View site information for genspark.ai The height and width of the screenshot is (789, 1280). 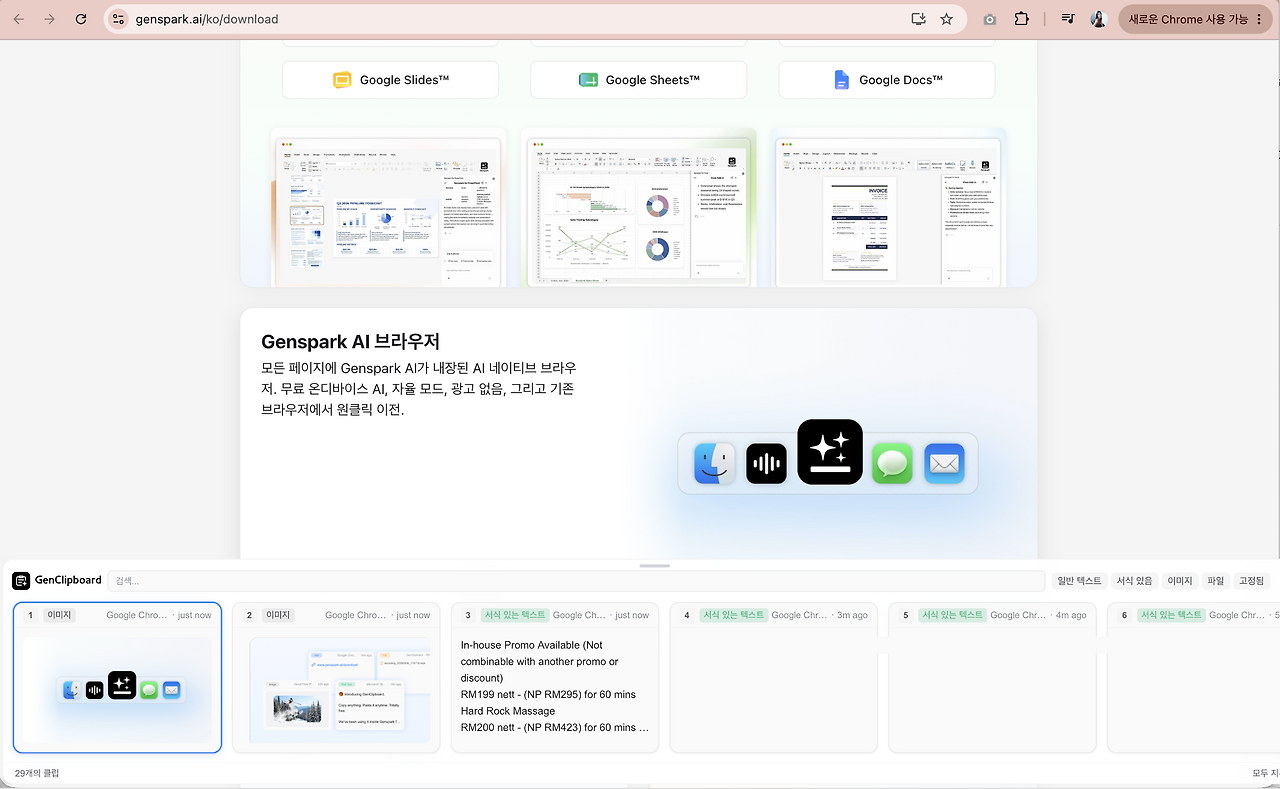point(119,19)
